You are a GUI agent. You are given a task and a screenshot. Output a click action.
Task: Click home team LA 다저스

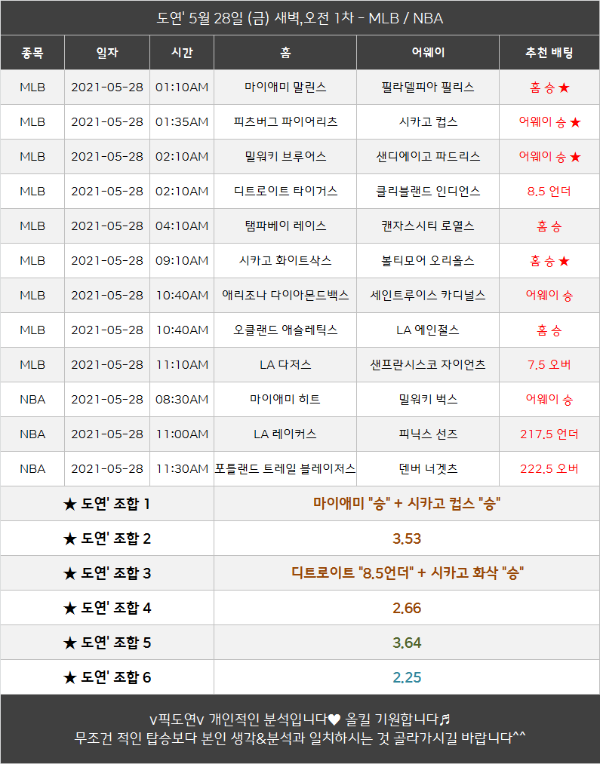tap(285, 364)
